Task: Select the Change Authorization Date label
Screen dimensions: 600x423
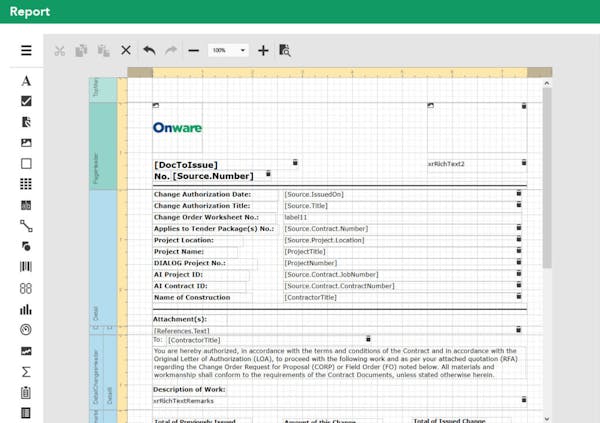Action: coord(215,194)
